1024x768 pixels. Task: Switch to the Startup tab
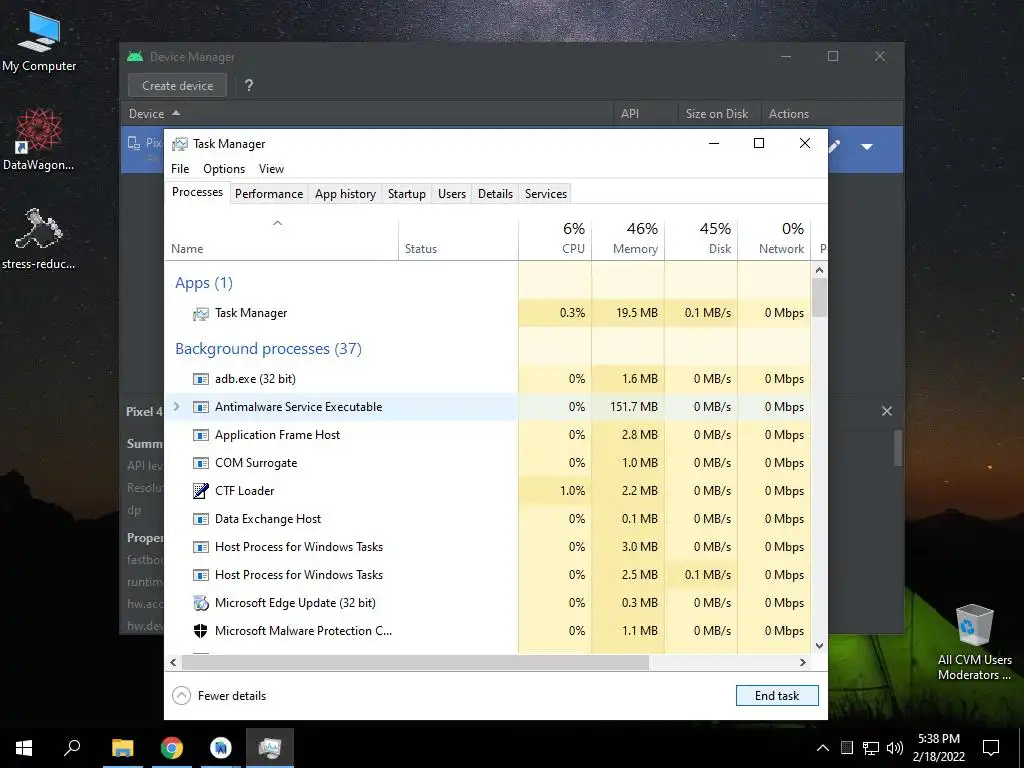click(x=407, y=194)
